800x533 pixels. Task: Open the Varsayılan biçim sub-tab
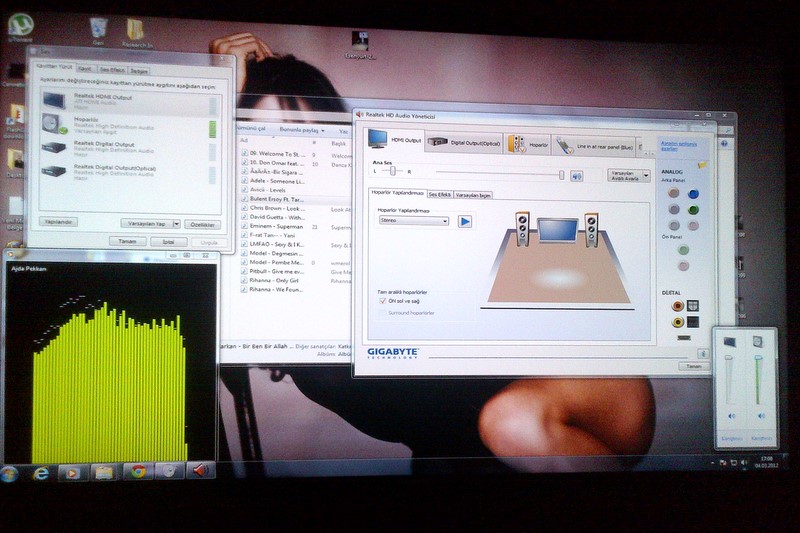click(x=473, y=195)
